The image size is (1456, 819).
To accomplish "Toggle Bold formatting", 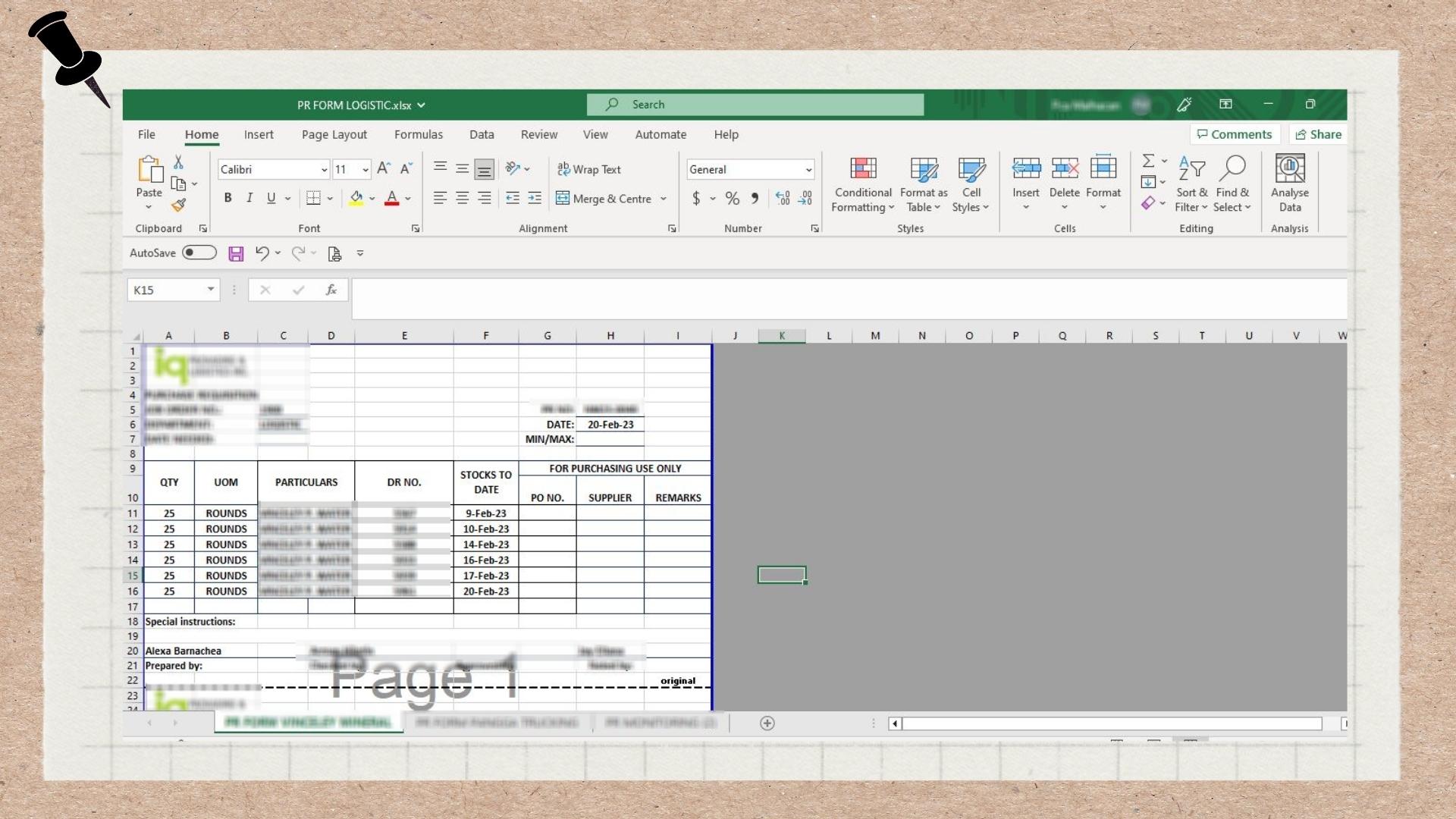I will pyautogui.click(x=227, y=198).
